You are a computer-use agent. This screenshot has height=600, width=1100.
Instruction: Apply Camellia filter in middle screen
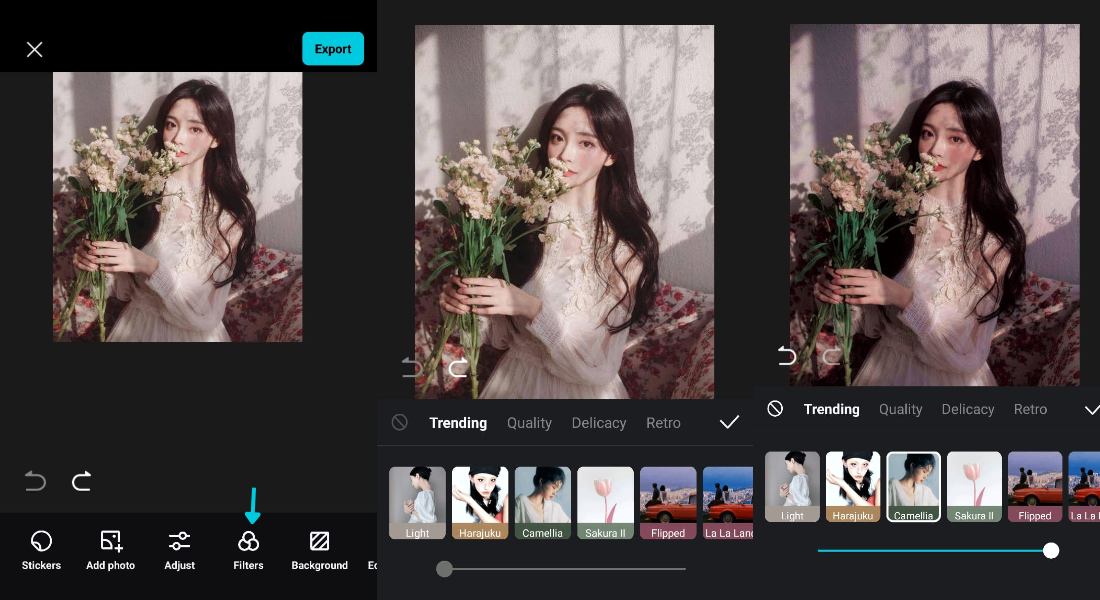coord(542,502)
